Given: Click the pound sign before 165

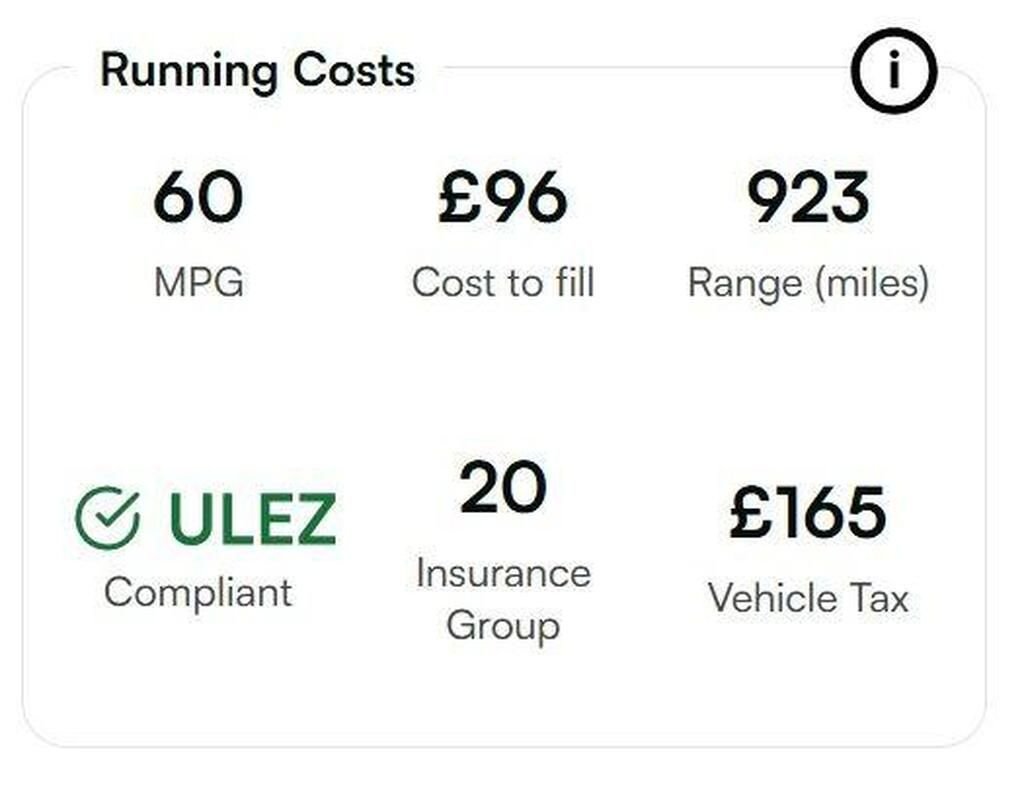Looking at the screenshot, I should pos(749,512).
